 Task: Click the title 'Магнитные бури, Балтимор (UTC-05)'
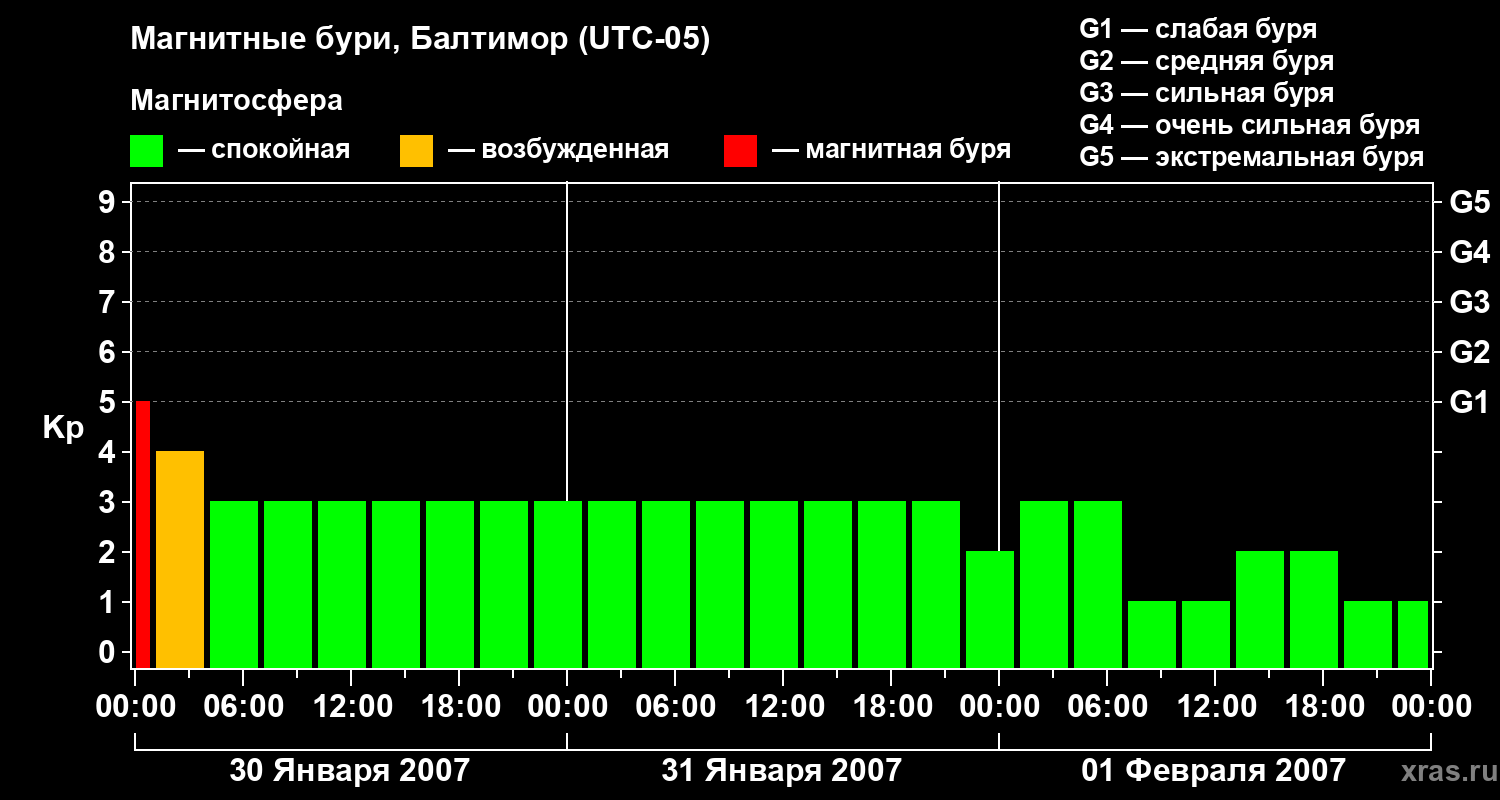pos(420,40)
